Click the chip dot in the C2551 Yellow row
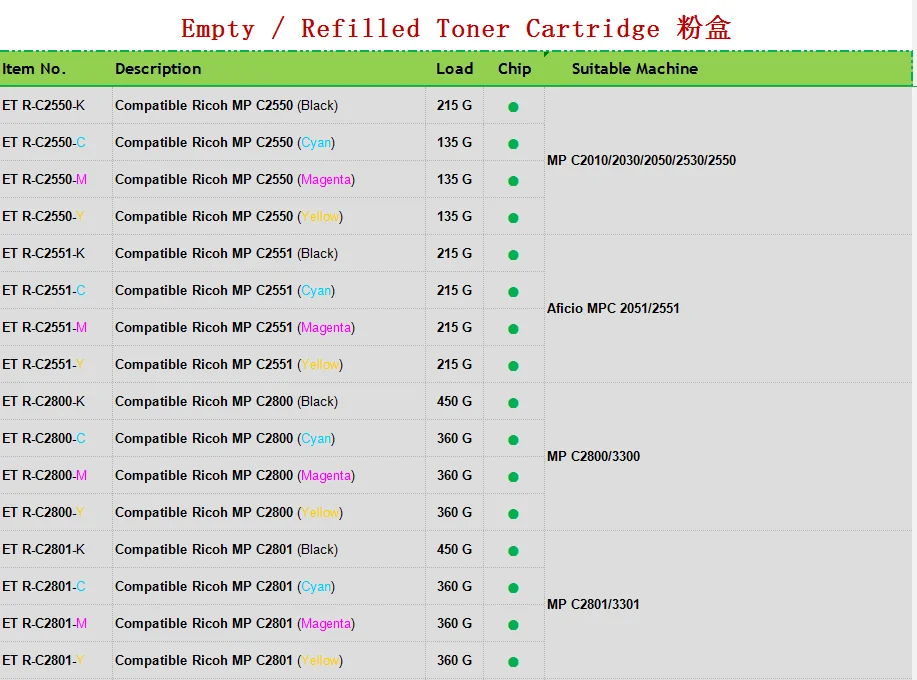The image size is (917, 680). point(513,365)
